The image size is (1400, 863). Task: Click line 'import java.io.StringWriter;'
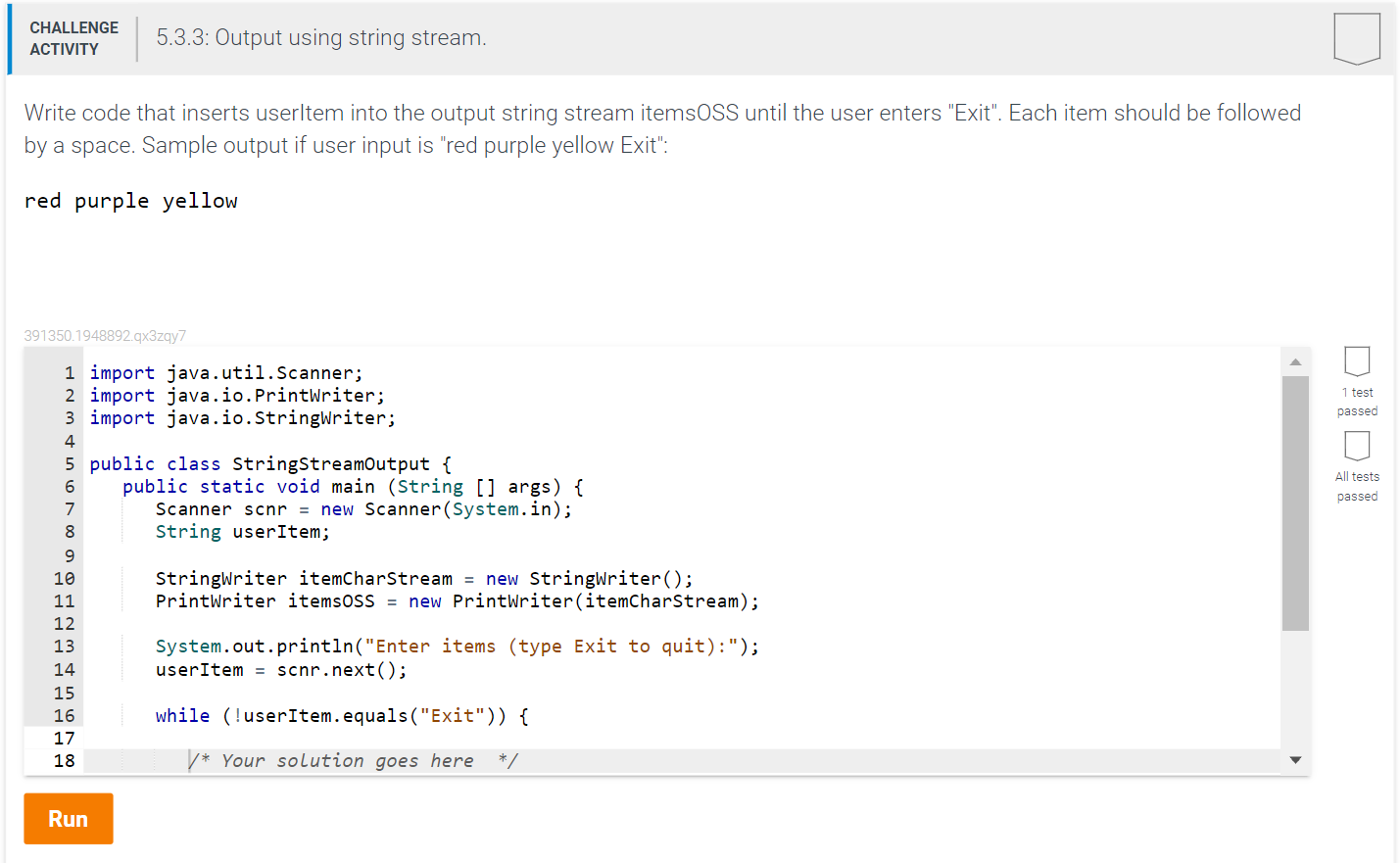(x=243, y=418)
